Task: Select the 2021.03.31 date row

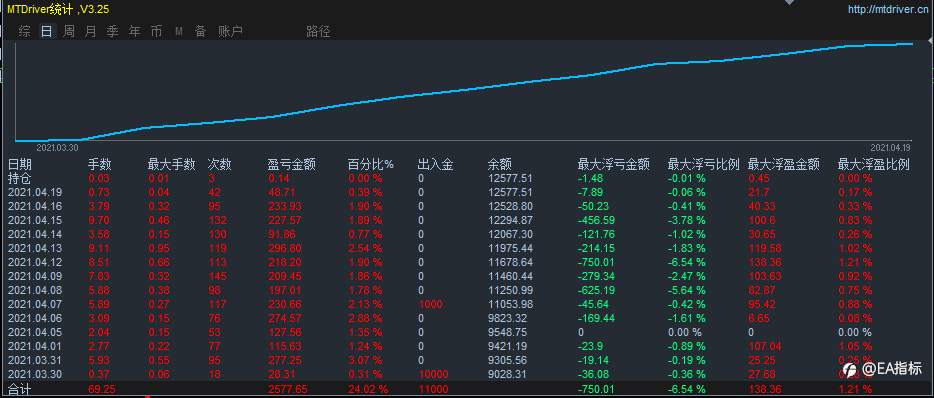Action: point(35,360)
